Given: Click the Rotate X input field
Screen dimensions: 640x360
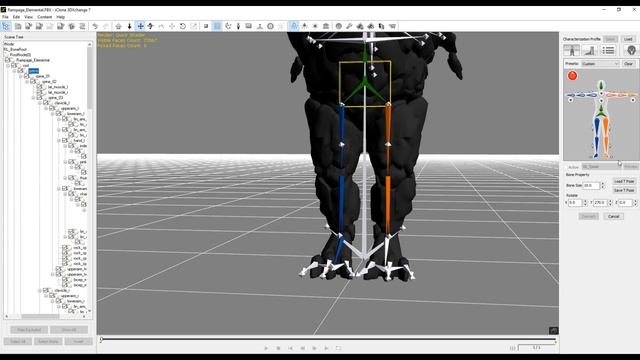Looking at the screenshot, I should point(575,202).
